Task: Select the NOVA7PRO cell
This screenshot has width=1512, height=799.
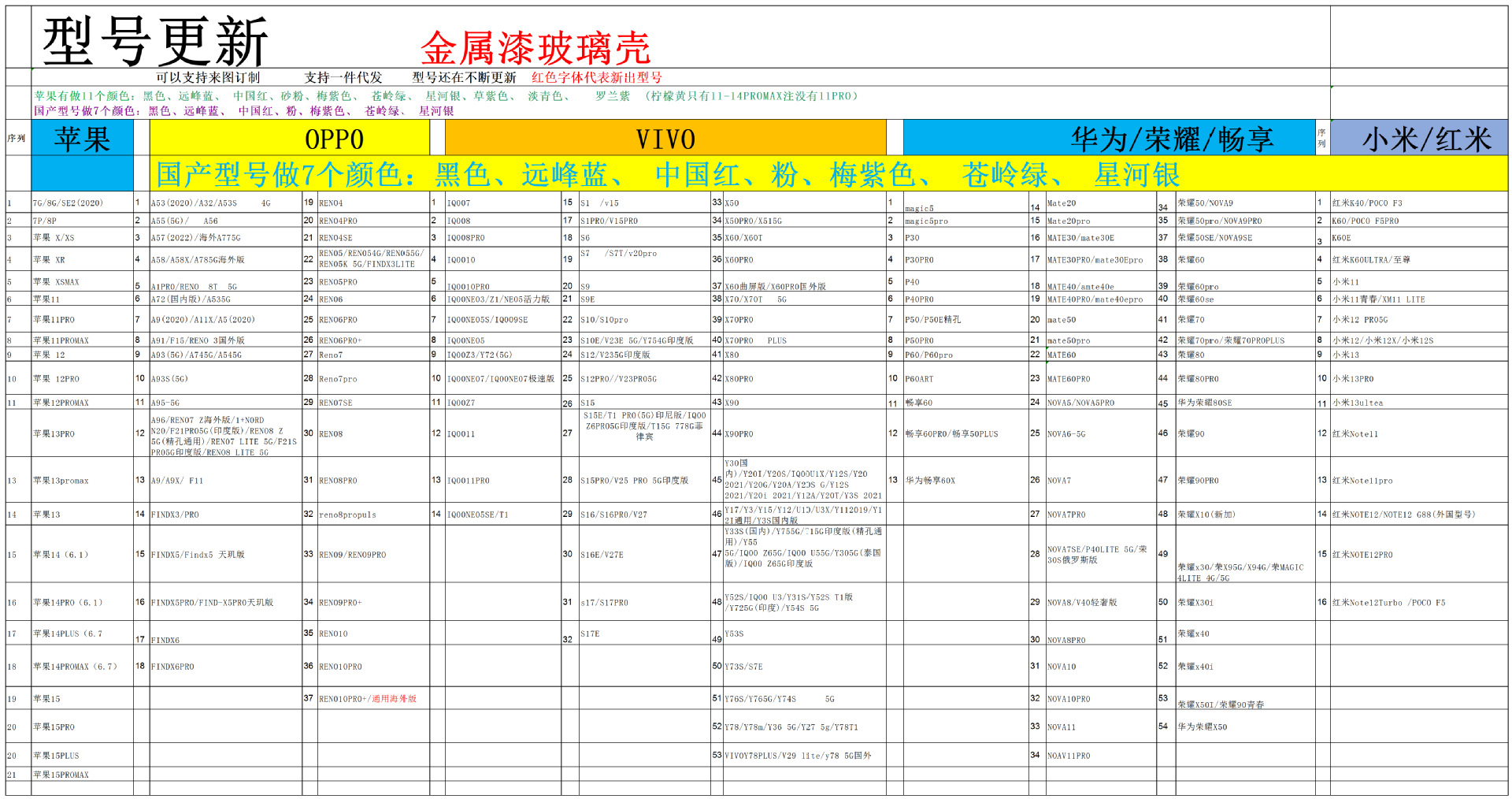Action: (1101, 514)
